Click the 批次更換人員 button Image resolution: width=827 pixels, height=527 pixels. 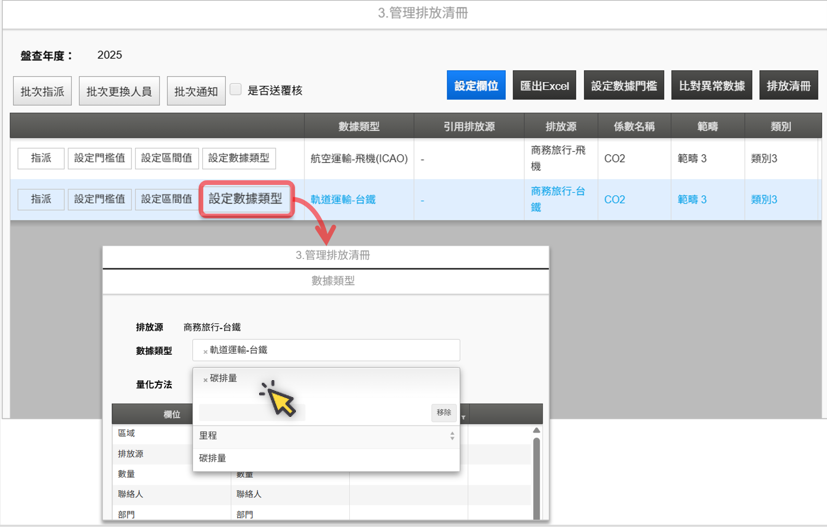[118, 91]
